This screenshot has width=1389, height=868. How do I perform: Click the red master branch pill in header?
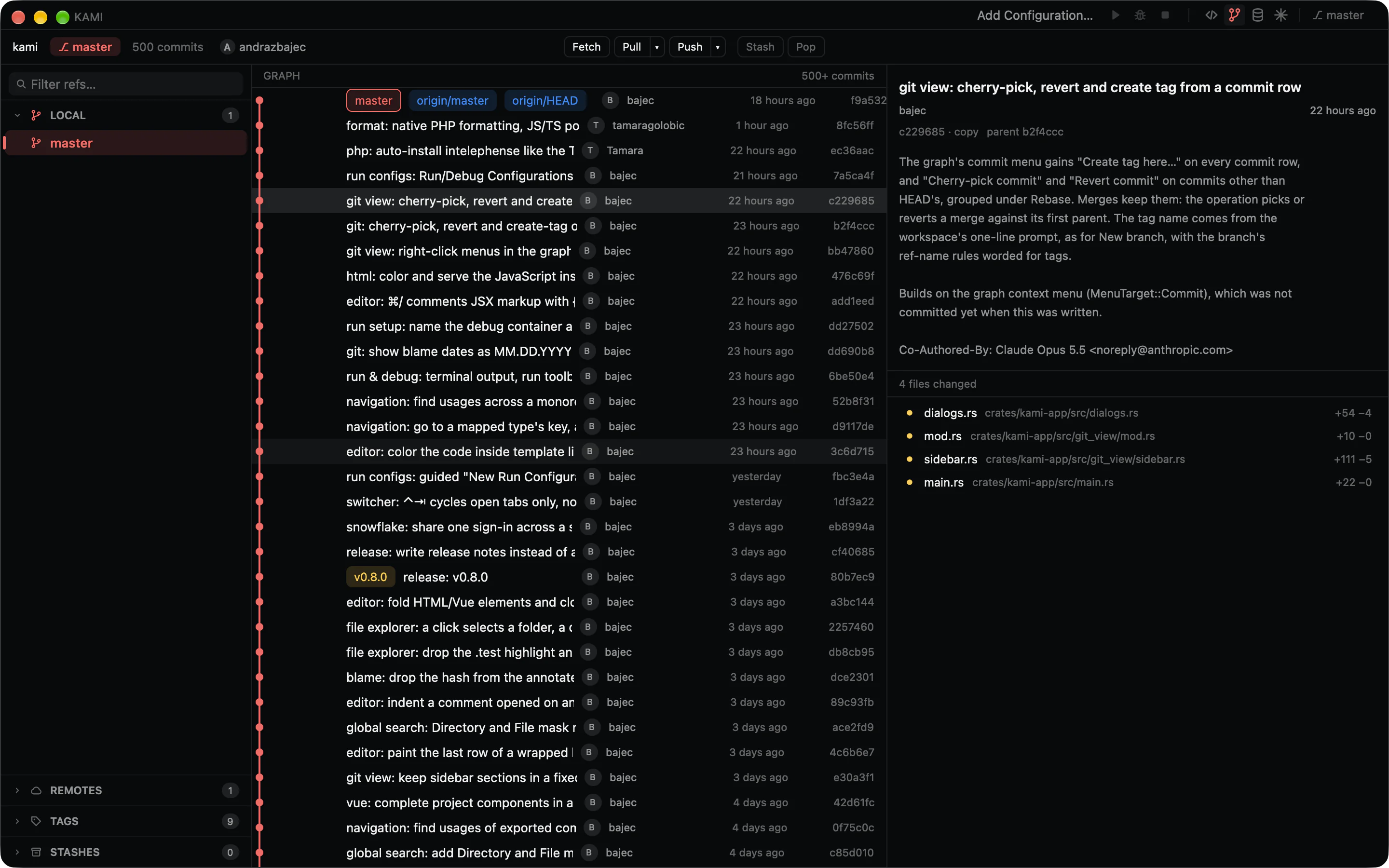pyautogui.click(x=85, y=47)
